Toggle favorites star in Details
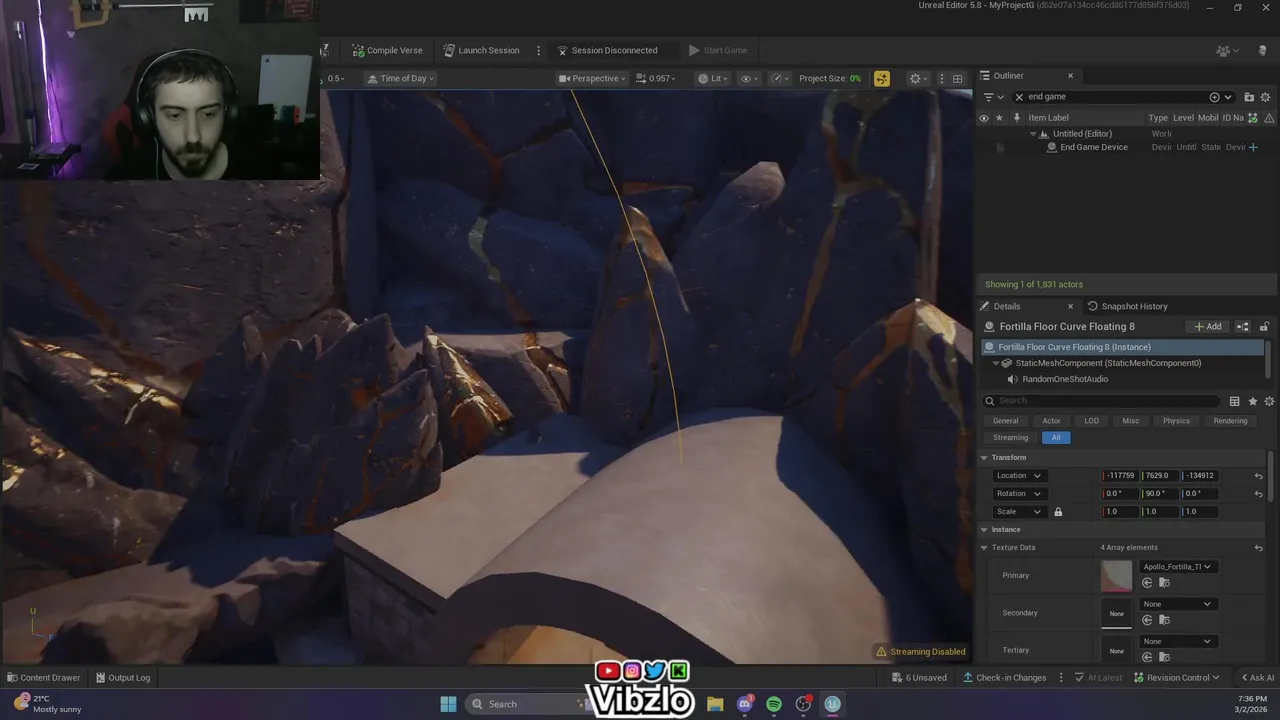This screenshot has height=720, width=1280. 1252,401
